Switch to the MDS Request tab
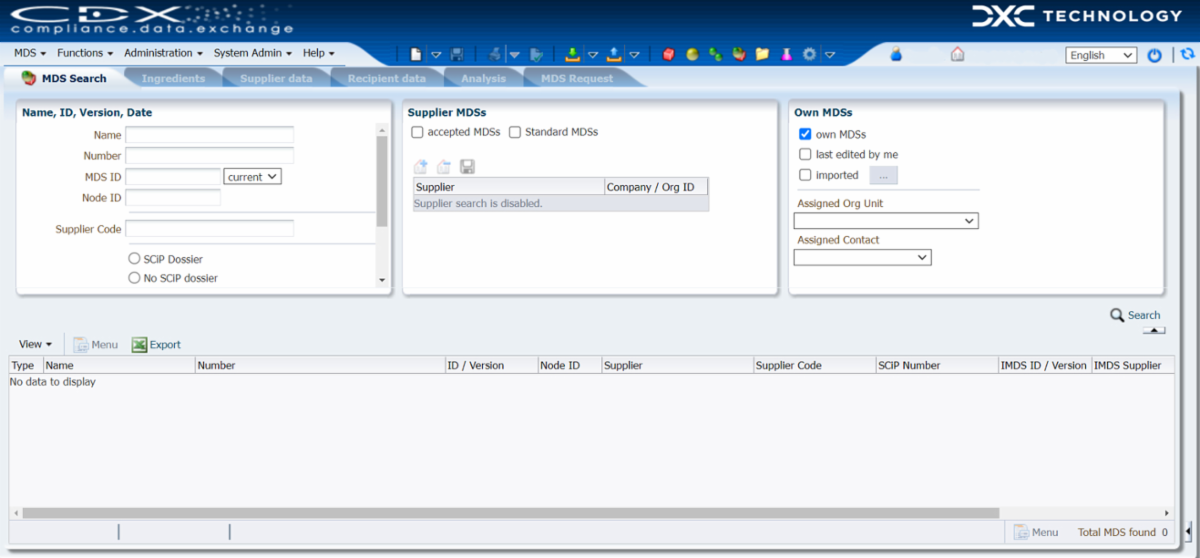This screenshot has width=1200, height=558. [577, 78]
